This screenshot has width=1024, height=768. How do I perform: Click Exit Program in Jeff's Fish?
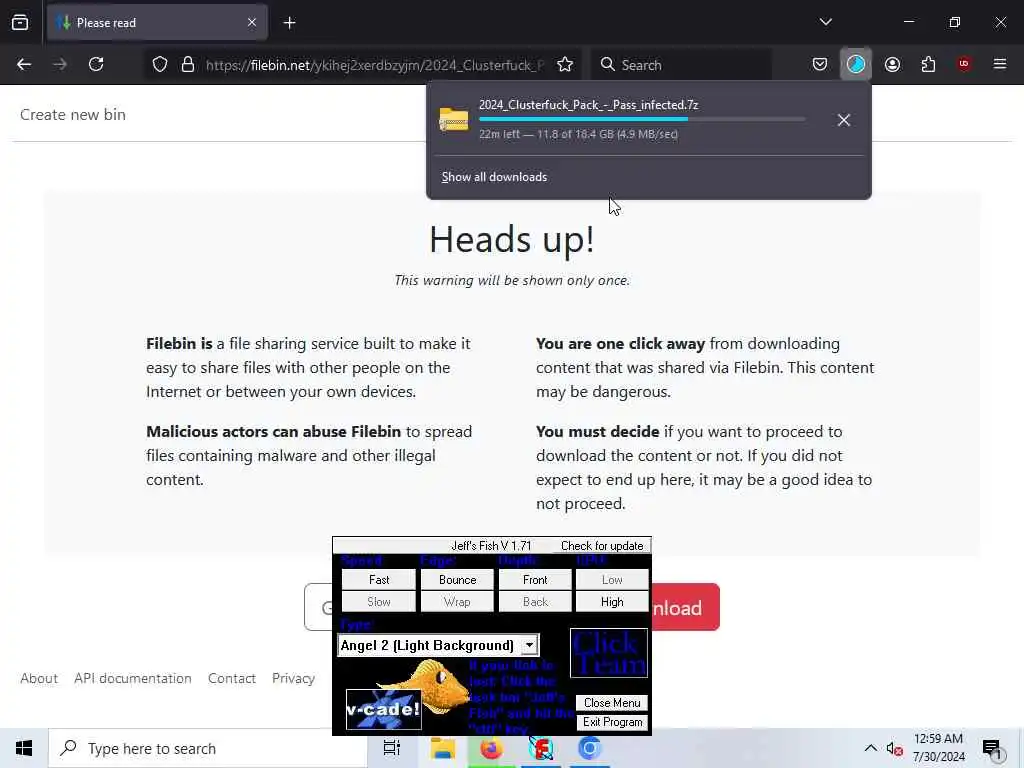[x=612, y=722]
